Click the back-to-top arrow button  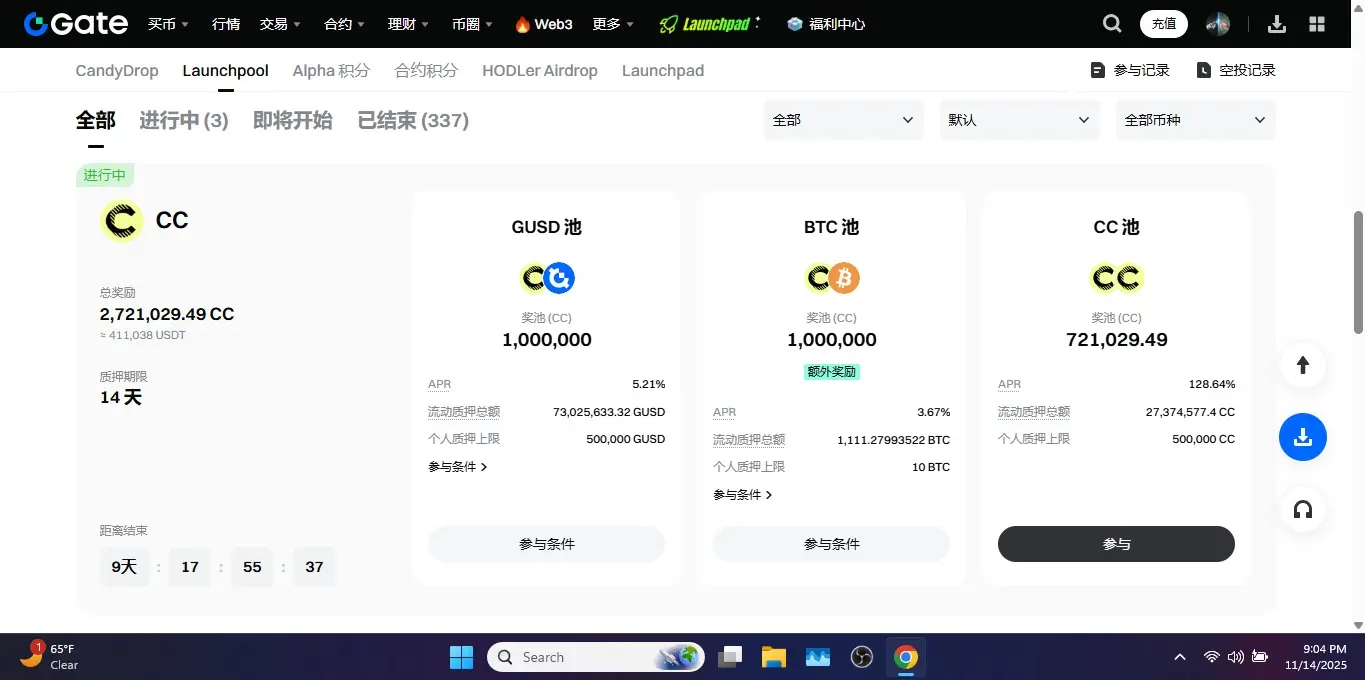(x=1303, y=365)
